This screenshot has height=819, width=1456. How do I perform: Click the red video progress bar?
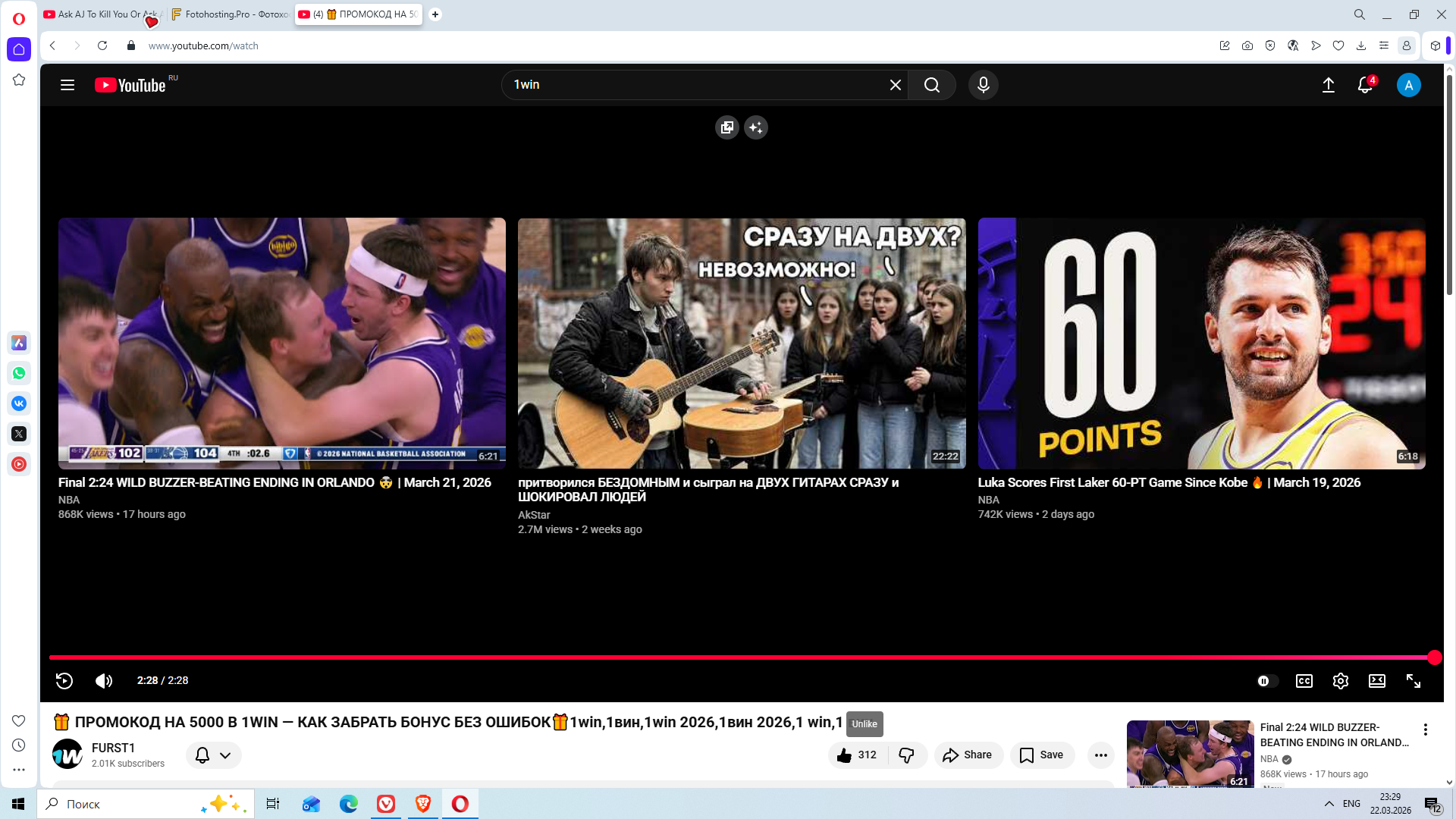click(x=728, y=657)
